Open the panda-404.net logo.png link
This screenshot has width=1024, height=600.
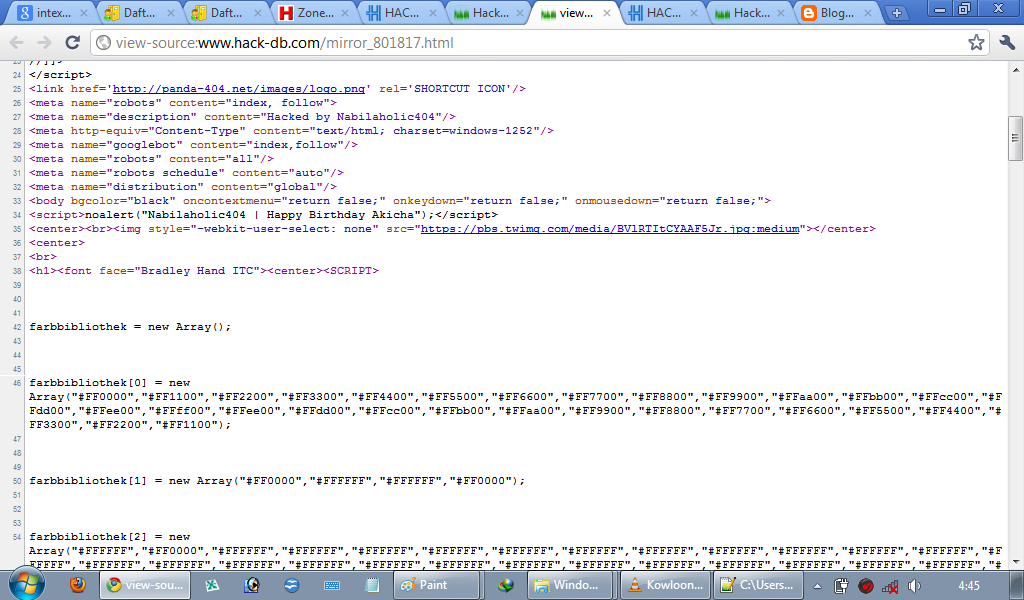click(238, 88)
